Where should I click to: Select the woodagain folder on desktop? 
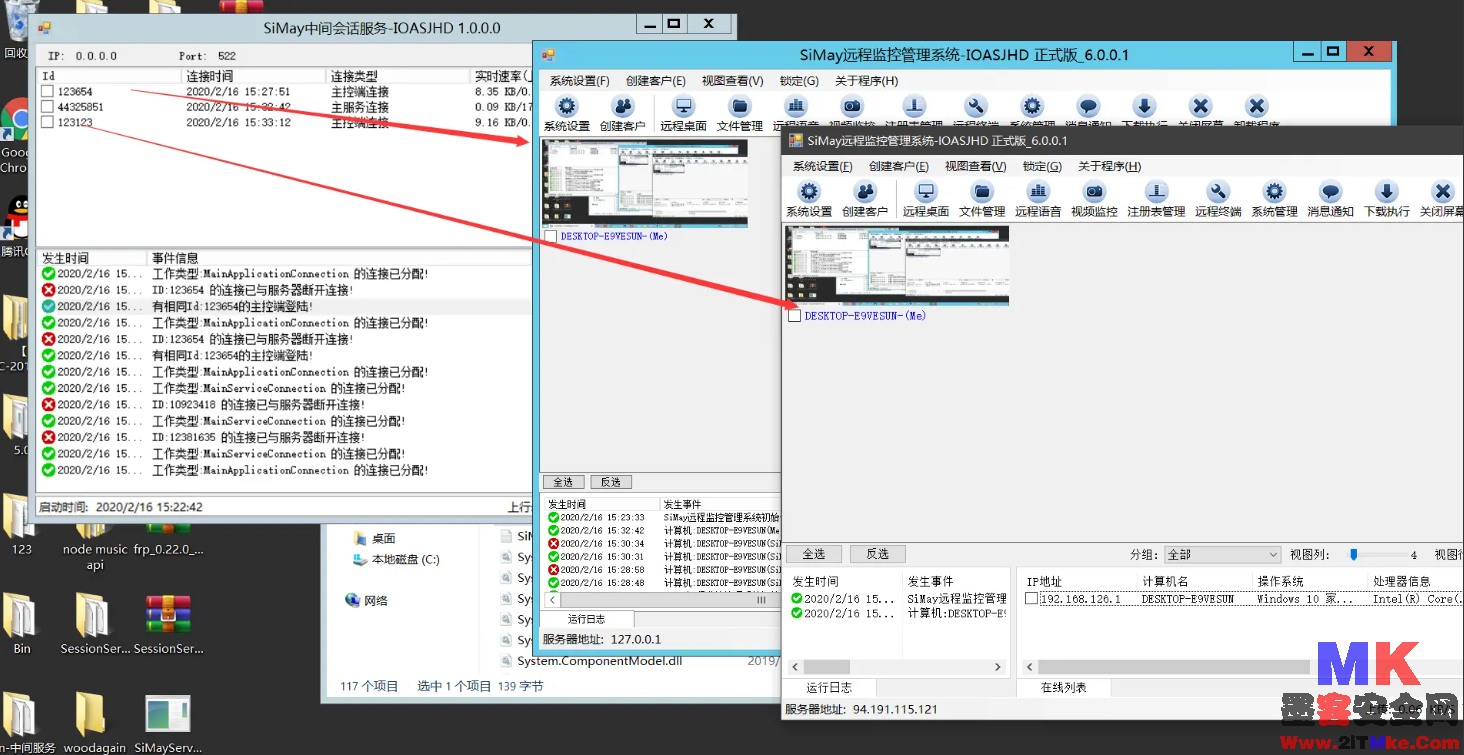(x=93, y=722)
